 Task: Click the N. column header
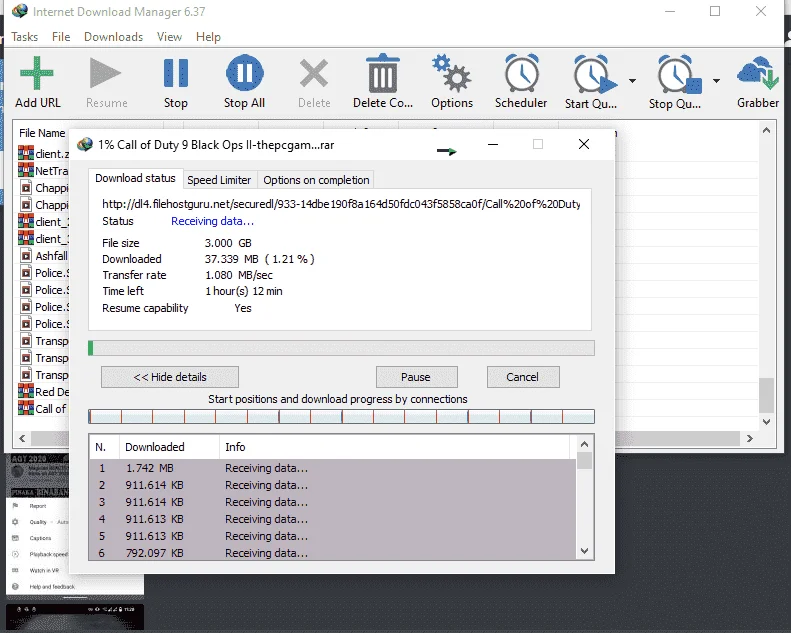(x=104, y=447)
